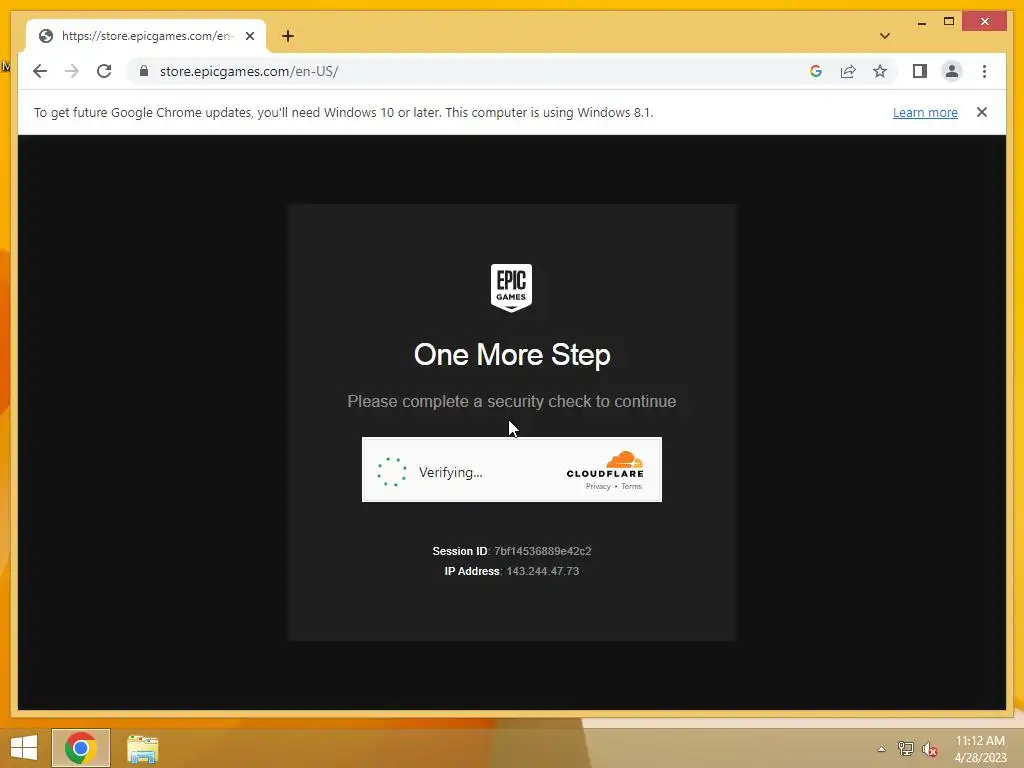Viewport: 1024px width, 768px height.
Task: Close the store.epicgames.com tab
Action: pos(249,36)
